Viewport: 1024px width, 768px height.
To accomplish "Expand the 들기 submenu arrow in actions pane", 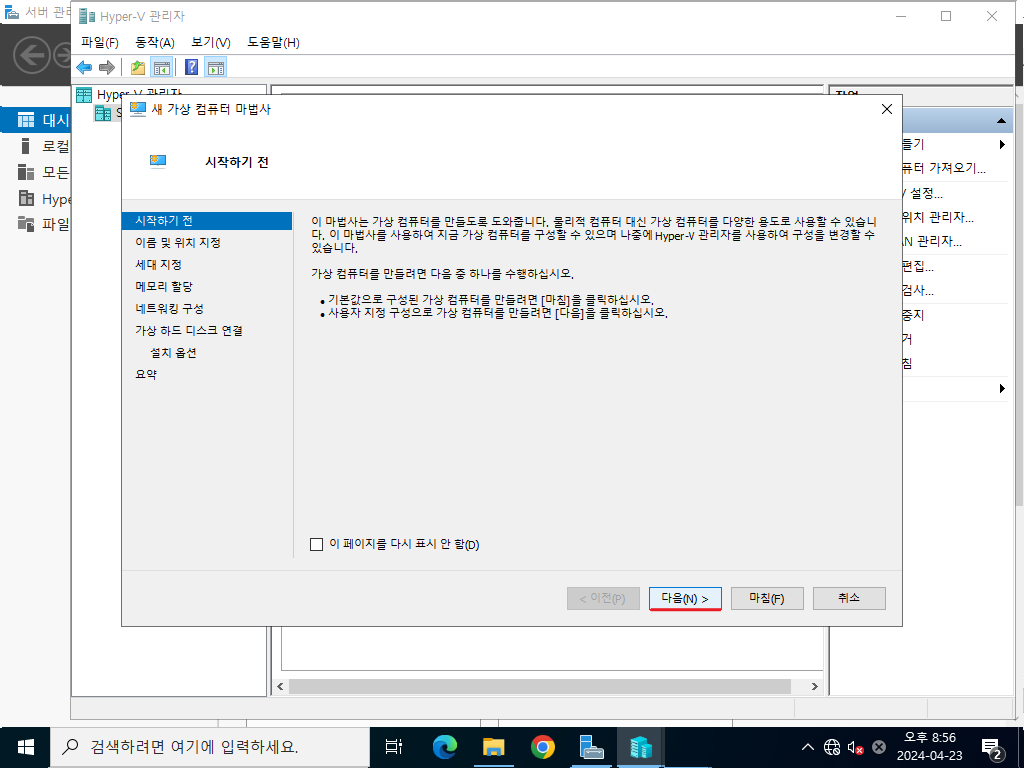I will click(1002, 144).
